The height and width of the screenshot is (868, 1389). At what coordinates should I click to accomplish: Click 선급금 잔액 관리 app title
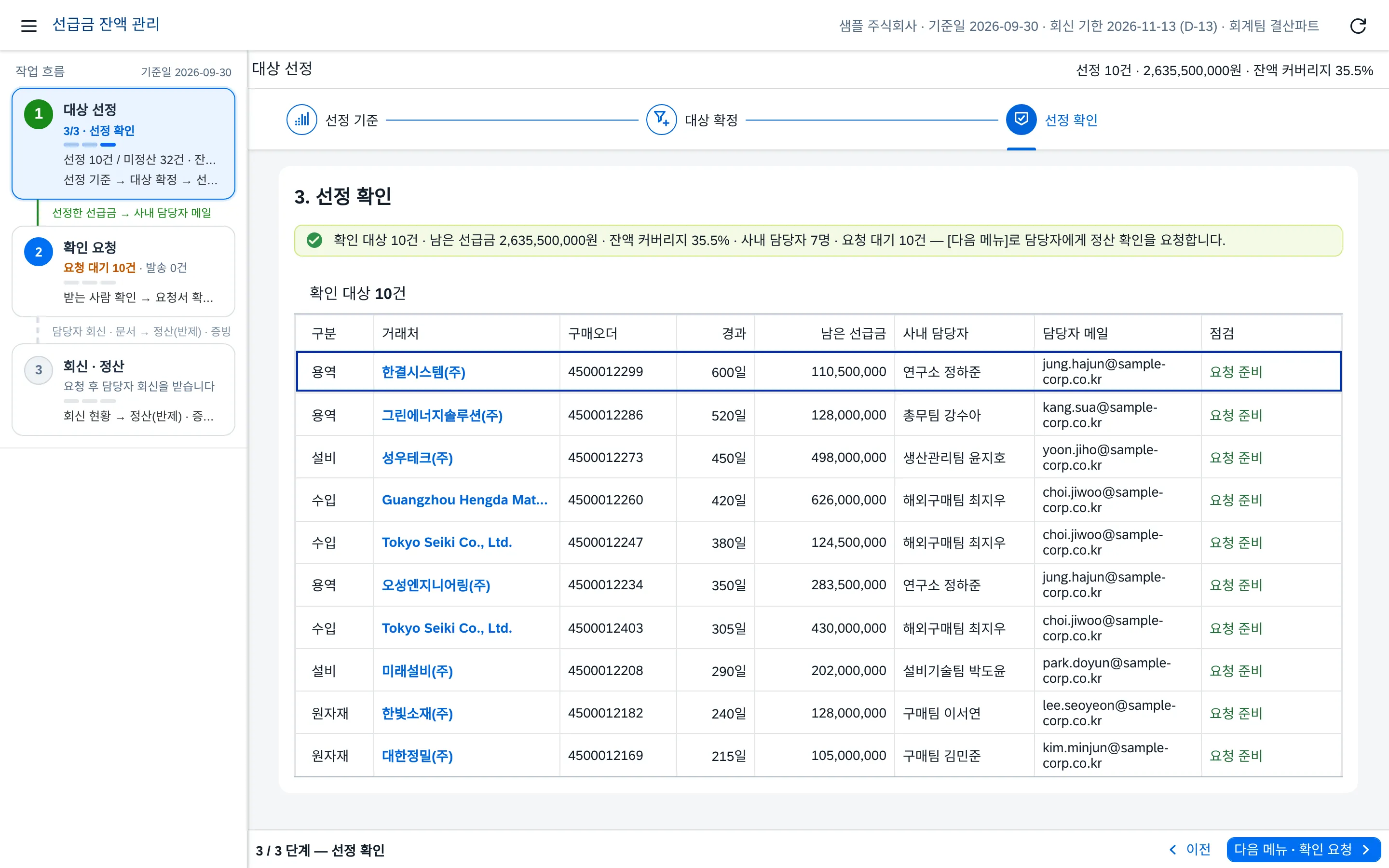point(106,24)
